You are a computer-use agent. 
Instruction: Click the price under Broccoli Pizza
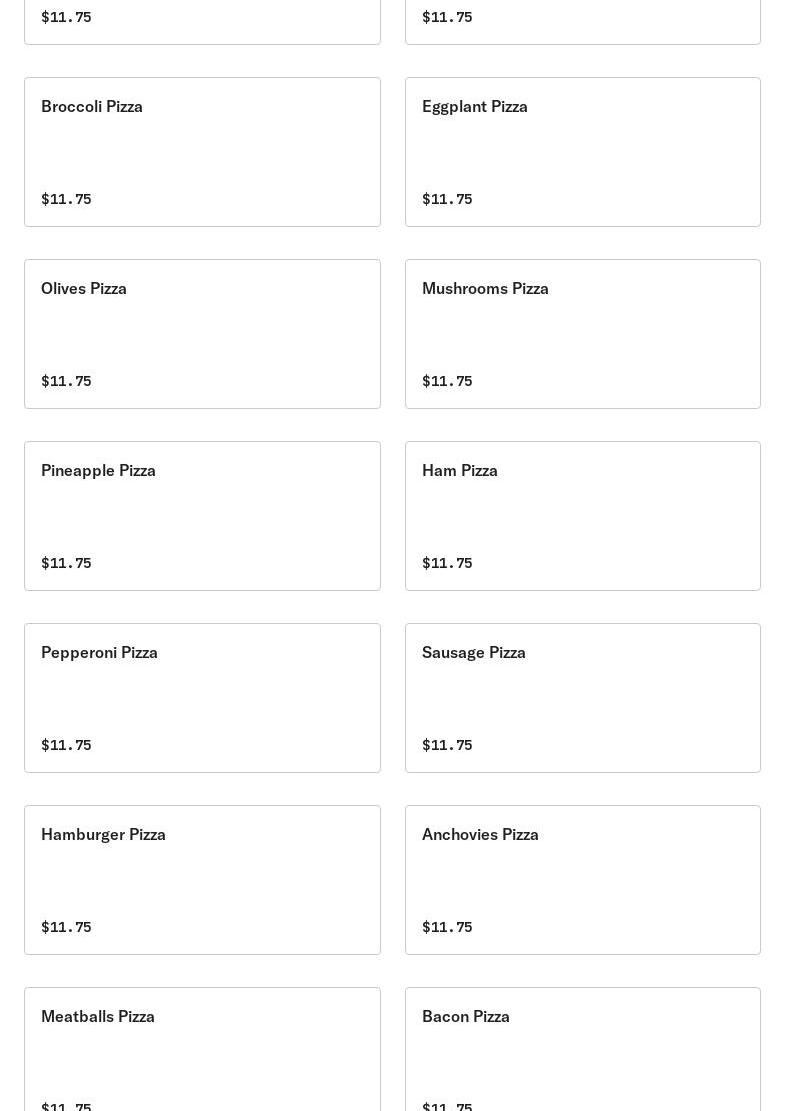[x=66, y=199]
